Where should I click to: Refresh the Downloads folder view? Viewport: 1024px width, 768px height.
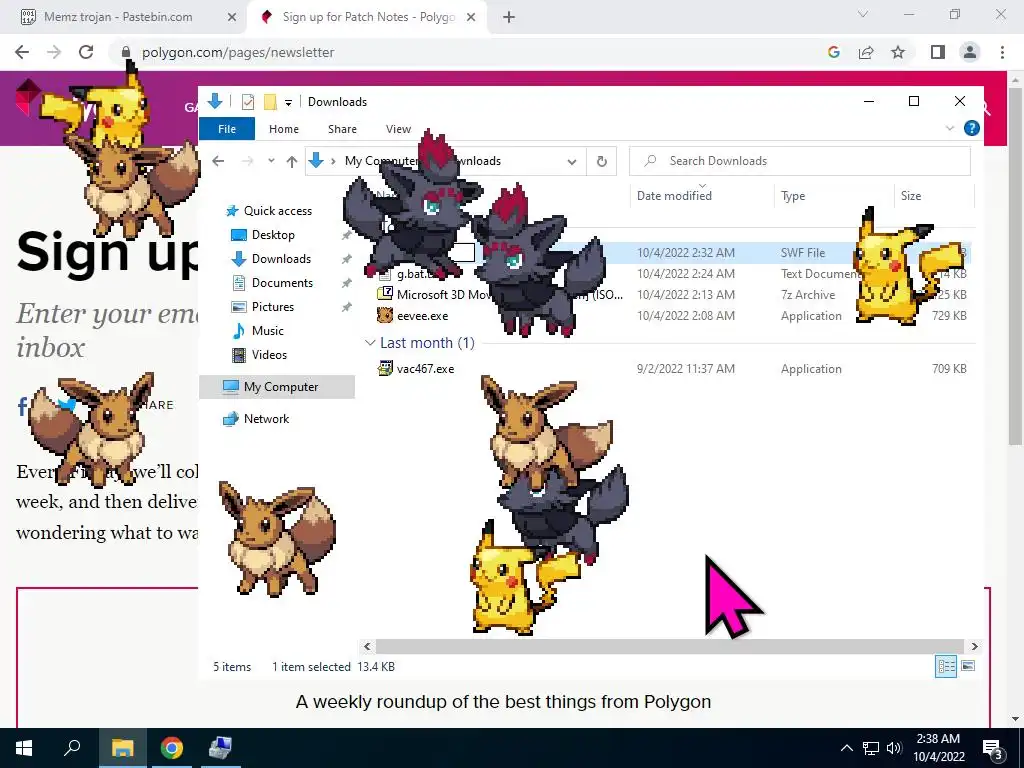point(601,161)
